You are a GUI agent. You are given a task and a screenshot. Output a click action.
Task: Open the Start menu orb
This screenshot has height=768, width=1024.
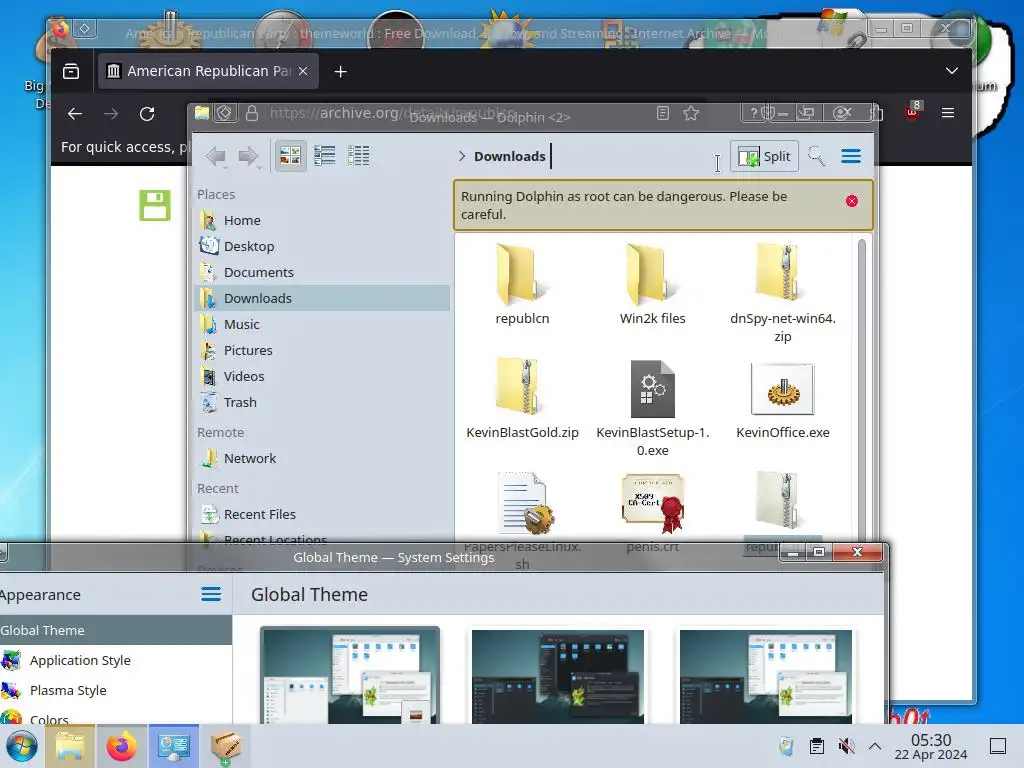[21, 746]
